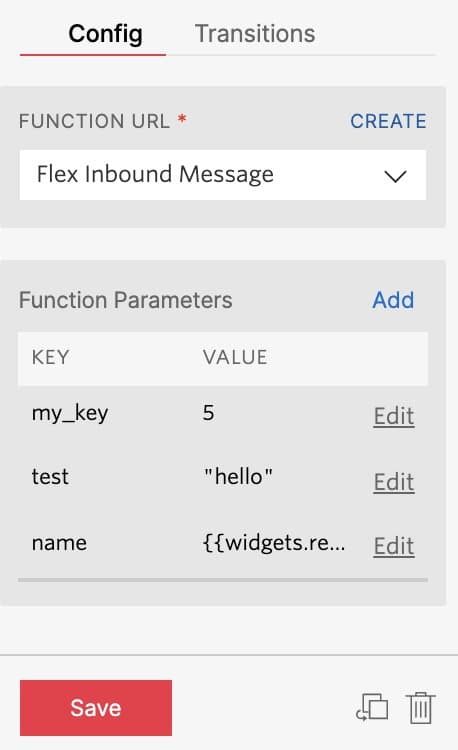Click the name key cell
The image size is (458, 750).
[x=59, y=543]
